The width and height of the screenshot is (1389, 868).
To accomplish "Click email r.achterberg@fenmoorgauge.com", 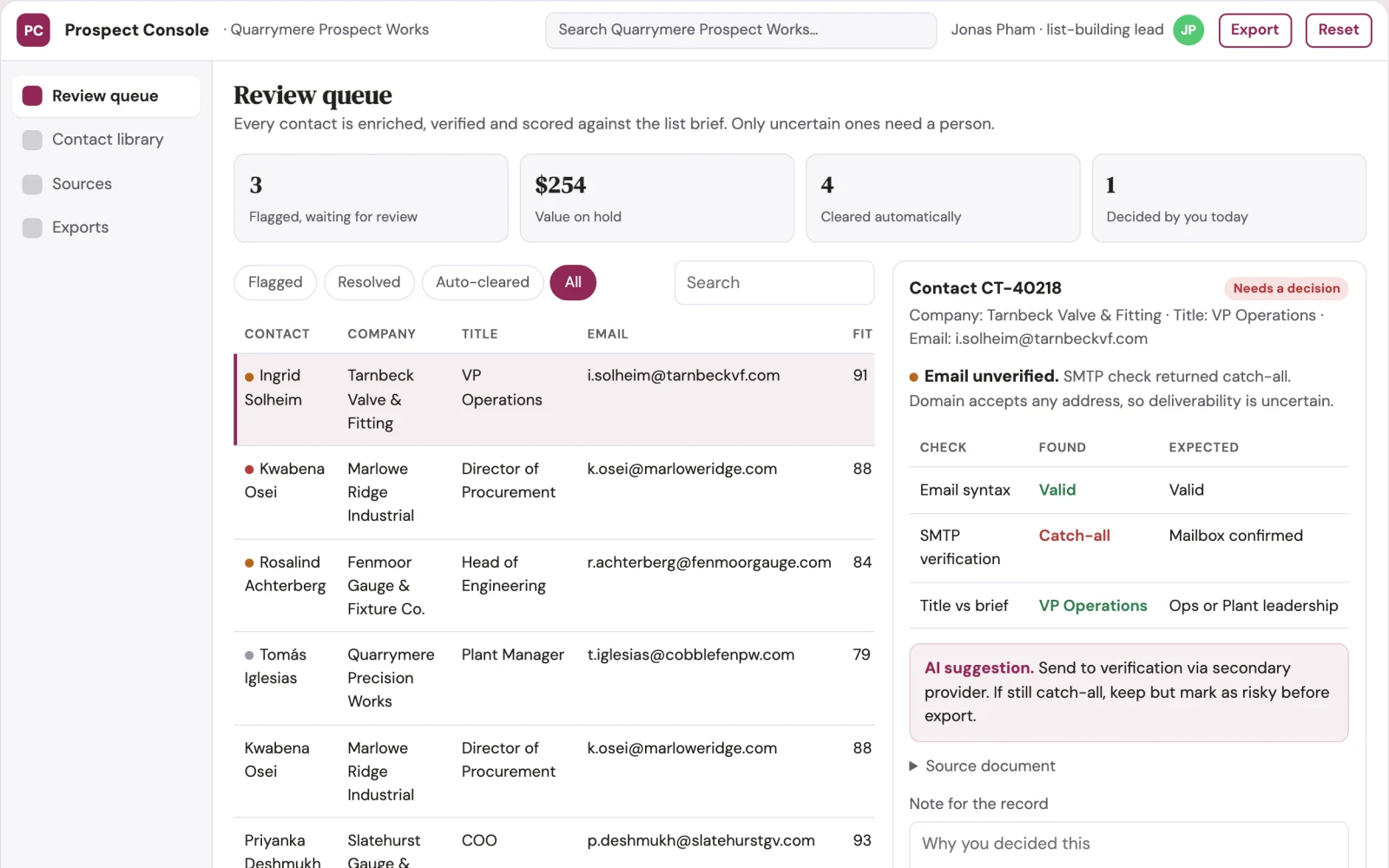I will coord(709,562).
